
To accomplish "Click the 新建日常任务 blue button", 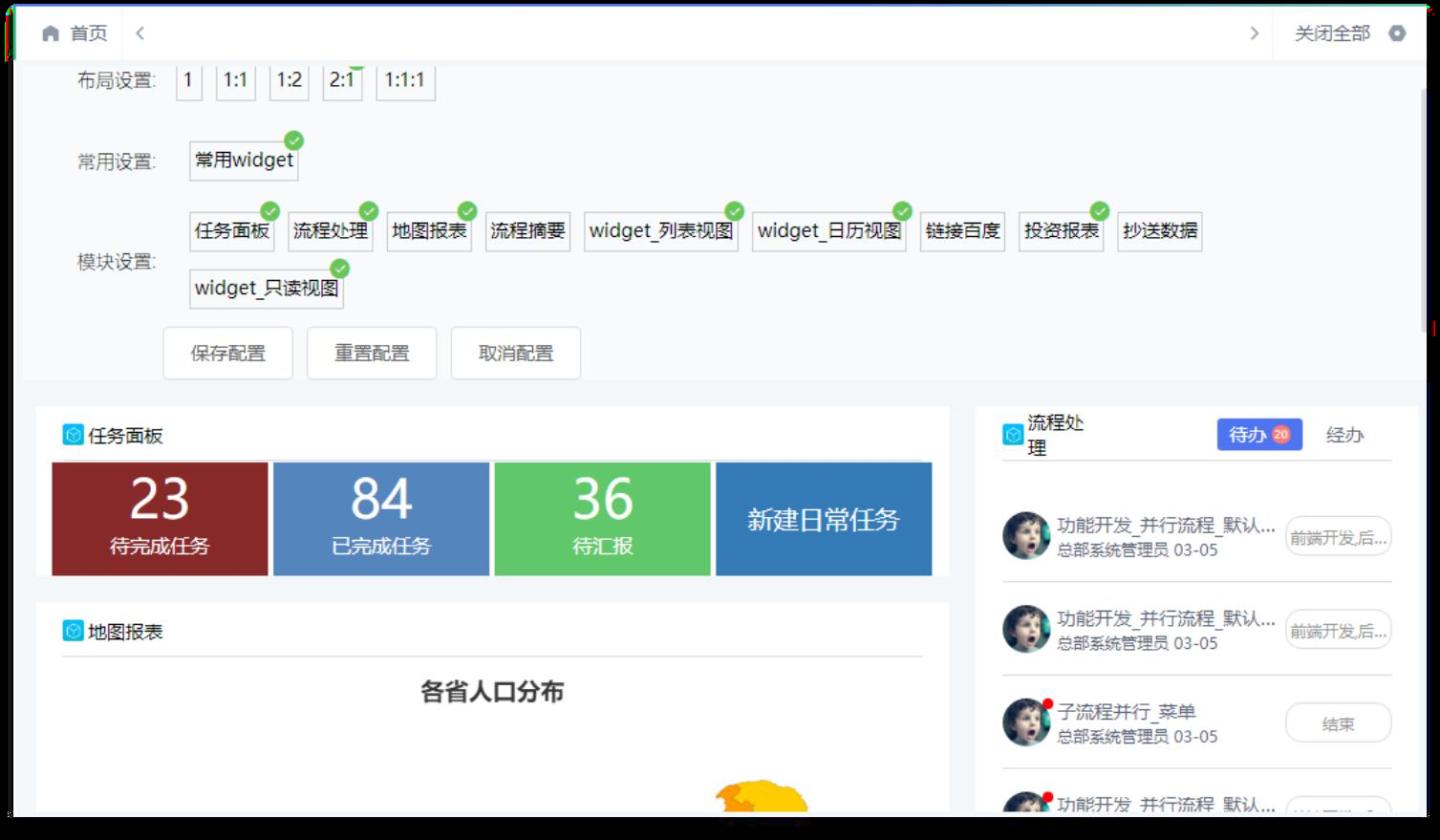I will 823,518.
